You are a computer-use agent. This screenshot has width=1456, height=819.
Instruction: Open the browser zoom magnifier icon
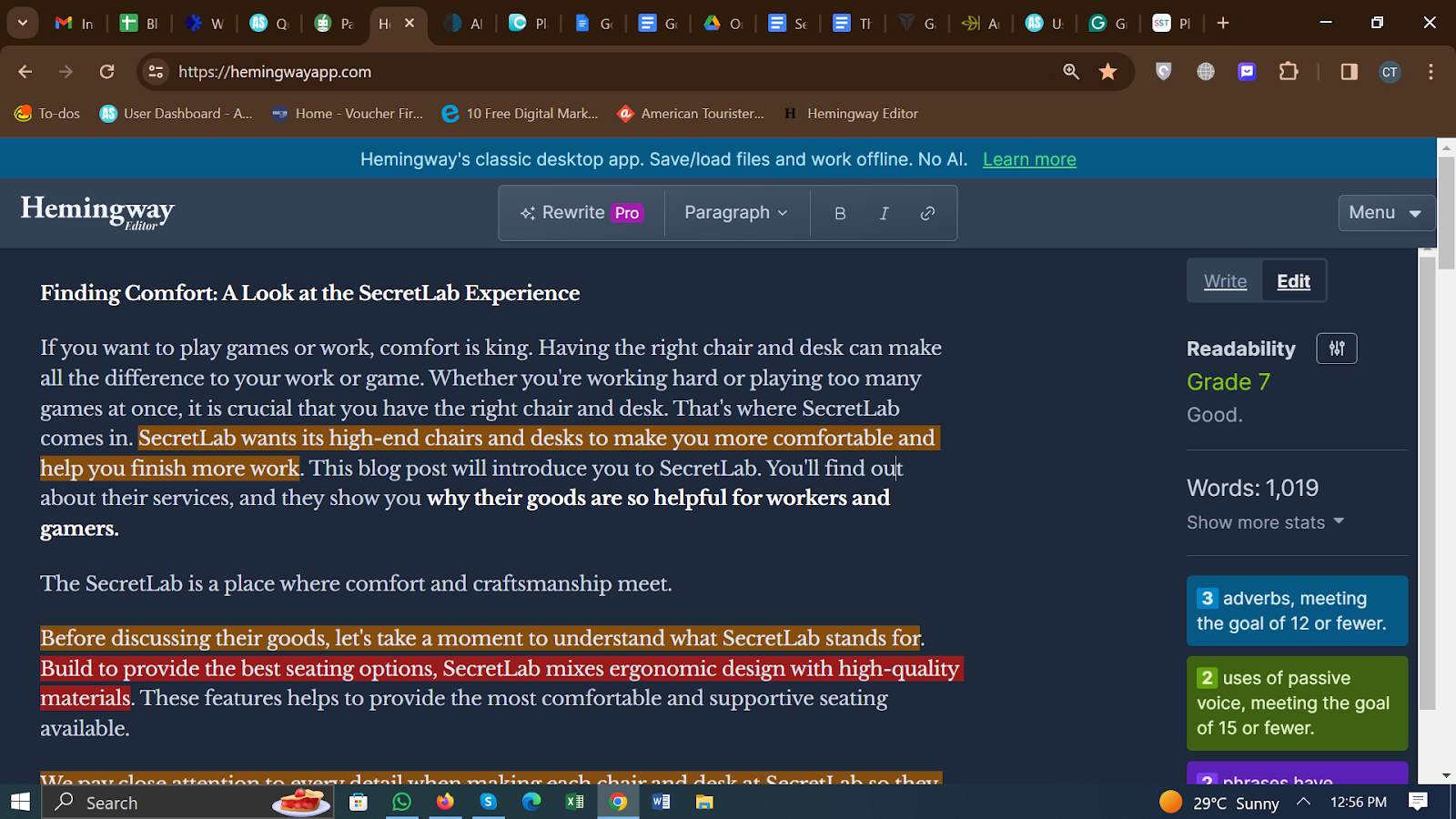(1071, 72)
